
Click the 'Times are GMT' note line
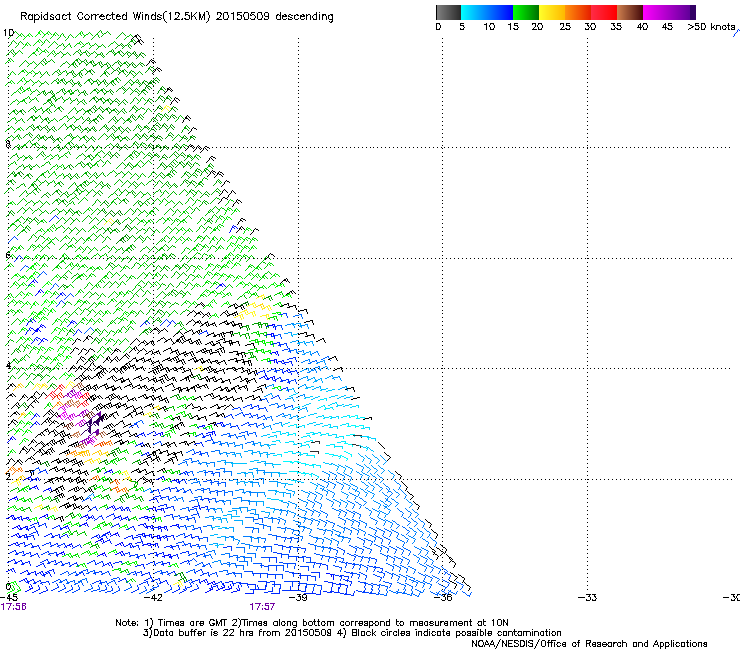[312, 623]
